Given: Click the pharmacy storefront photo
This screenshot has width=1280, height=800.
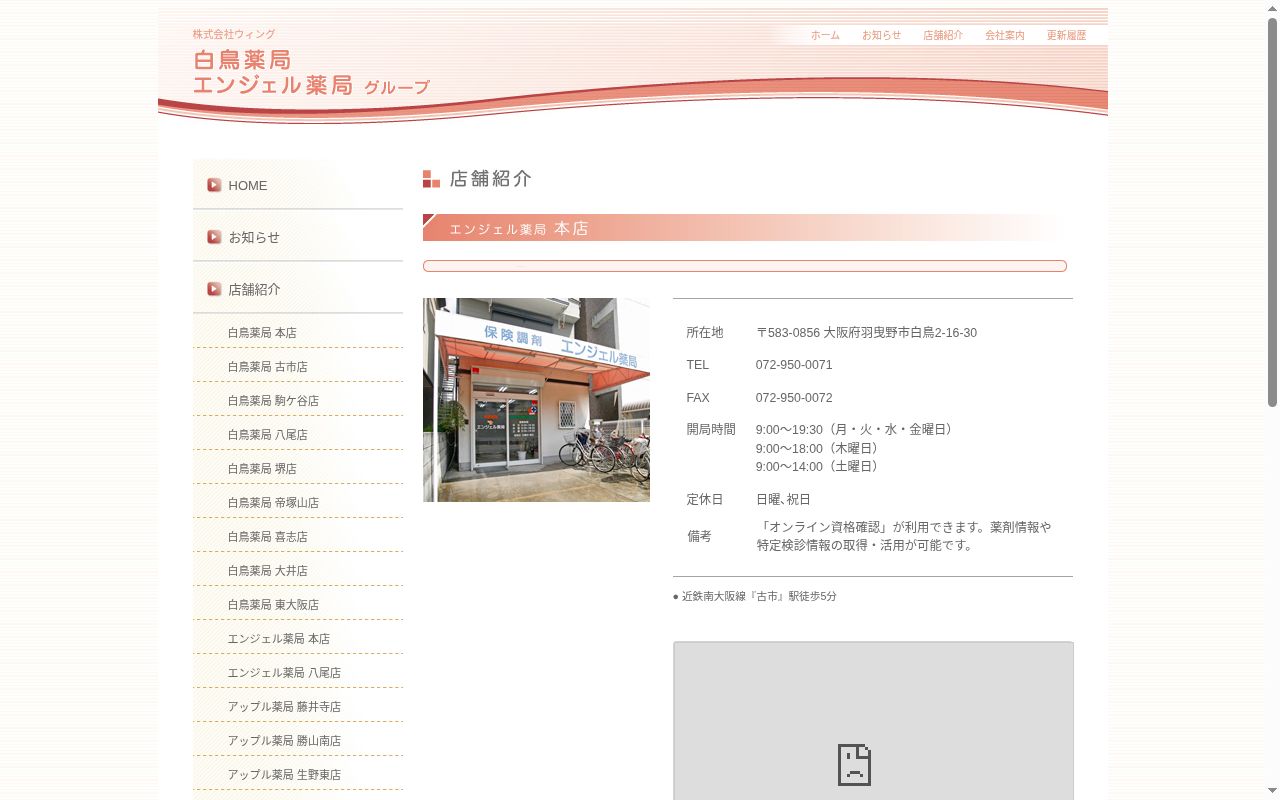Looking at the screenshot, I should tap(536, 400).
